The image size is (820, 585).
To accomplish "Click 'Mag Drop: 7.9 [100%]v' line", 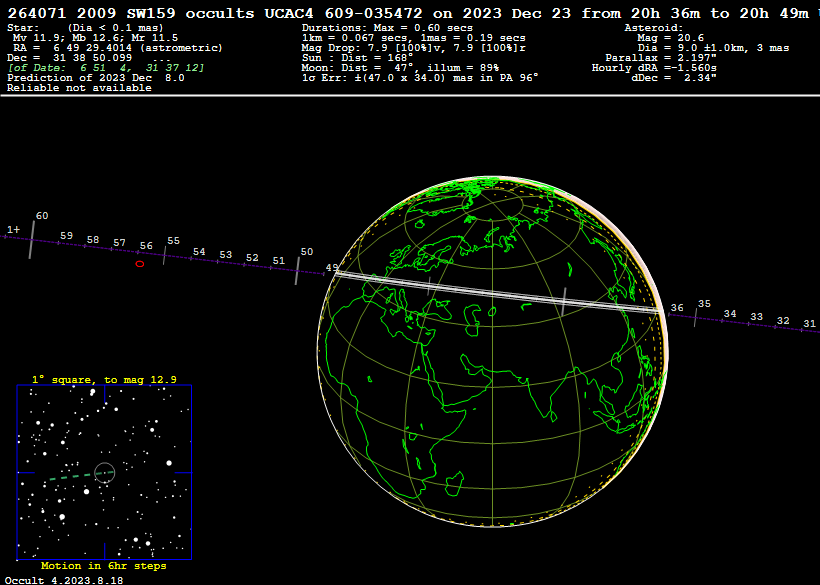I will click(x=413, y=48).
